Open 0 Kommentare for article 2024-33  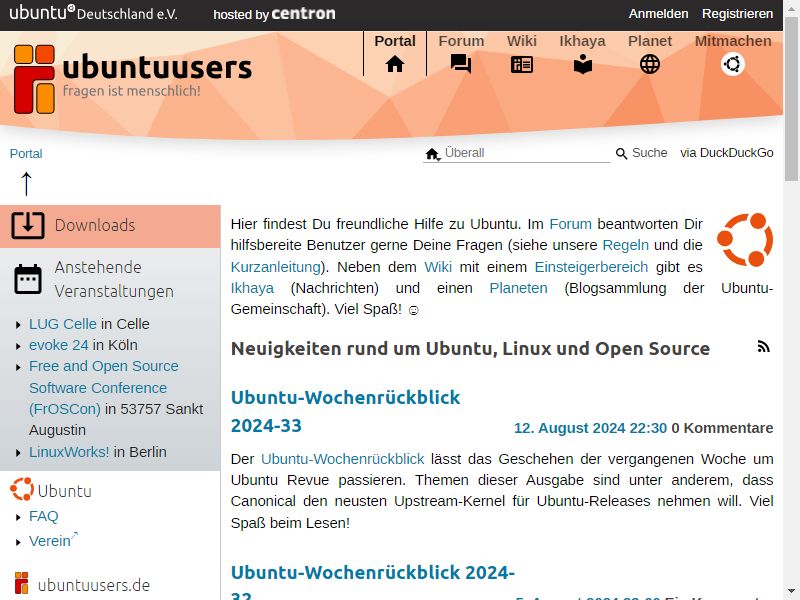722,428
